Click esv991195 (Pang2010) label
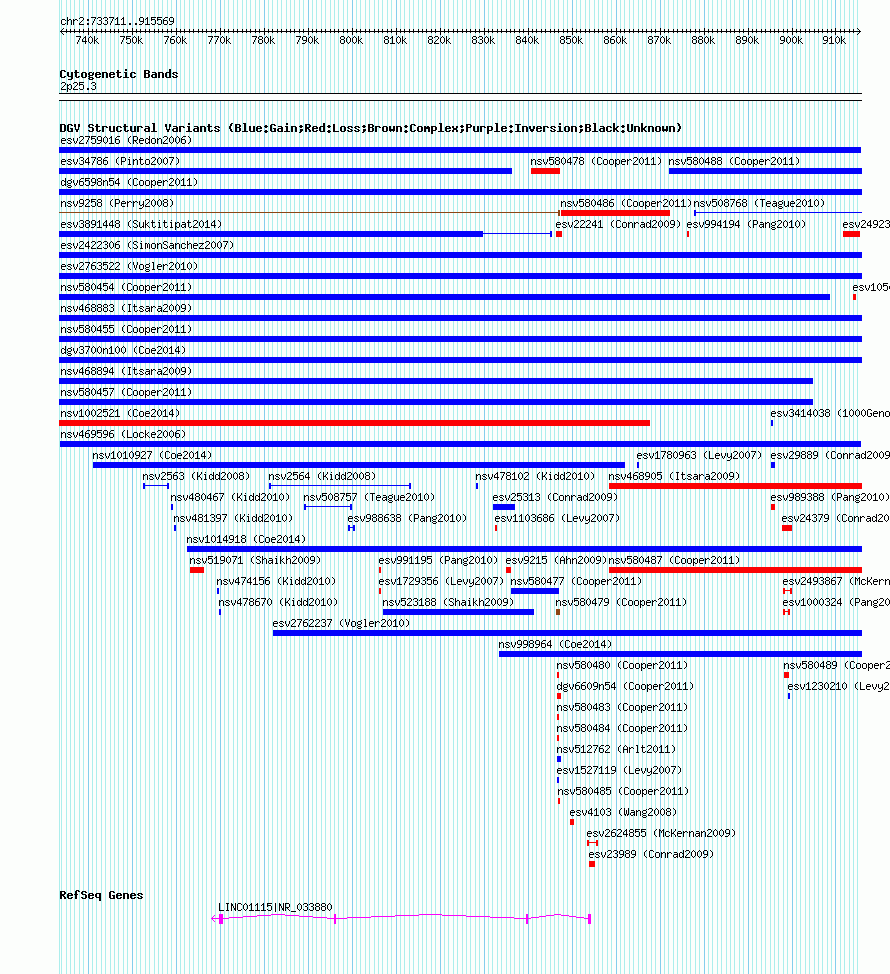Viewport: 890px width, 974px height. click(x=438, y=560)
